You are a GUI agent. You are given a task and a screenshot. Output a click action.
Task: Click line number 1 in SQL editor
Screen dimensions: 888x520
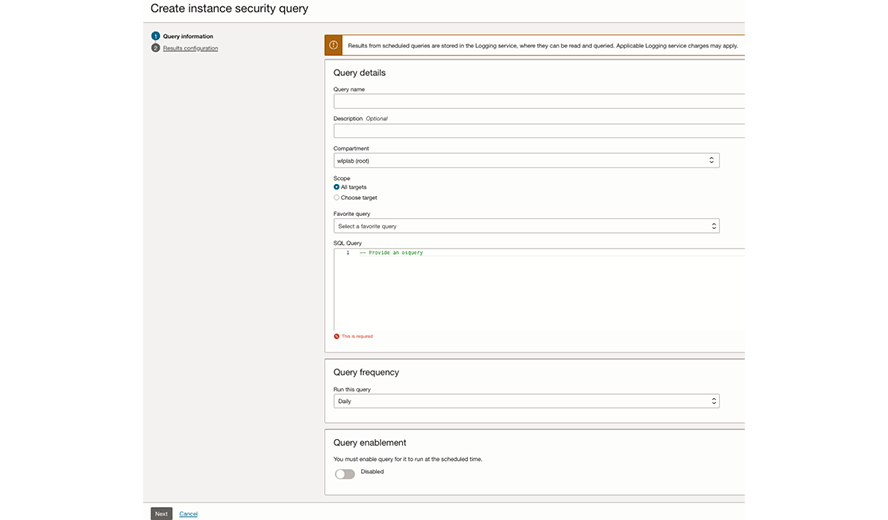click(x=348, y=253)
